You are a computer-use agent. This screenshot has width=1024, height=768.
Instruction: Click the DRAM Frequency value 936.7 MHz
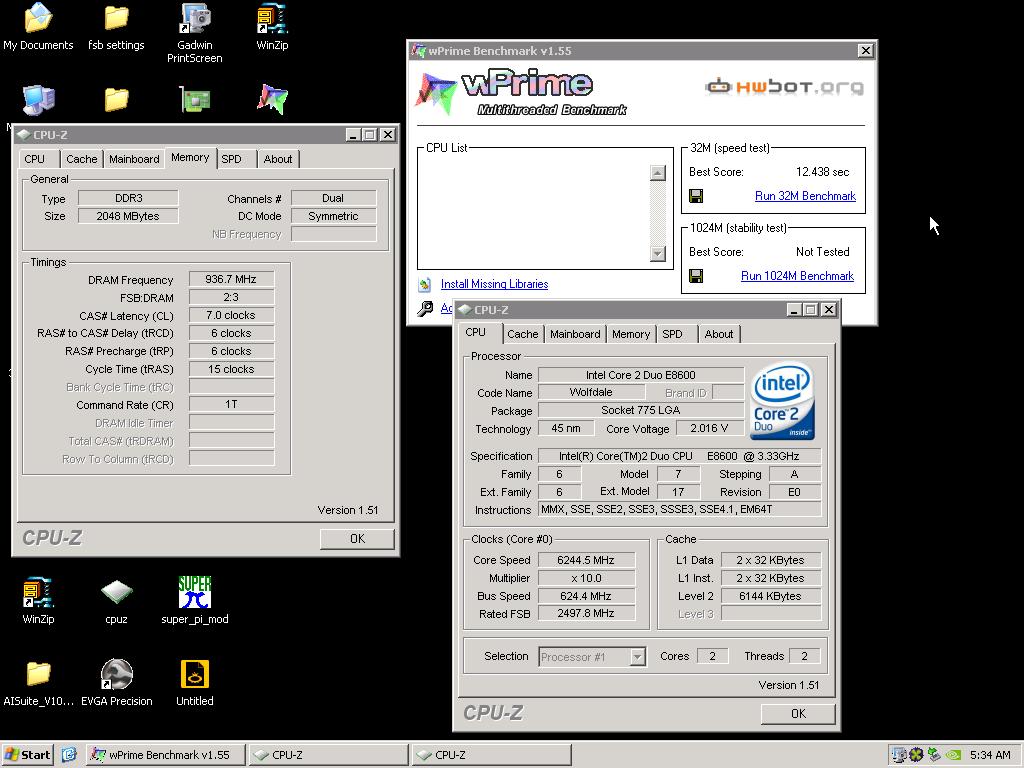231,279
